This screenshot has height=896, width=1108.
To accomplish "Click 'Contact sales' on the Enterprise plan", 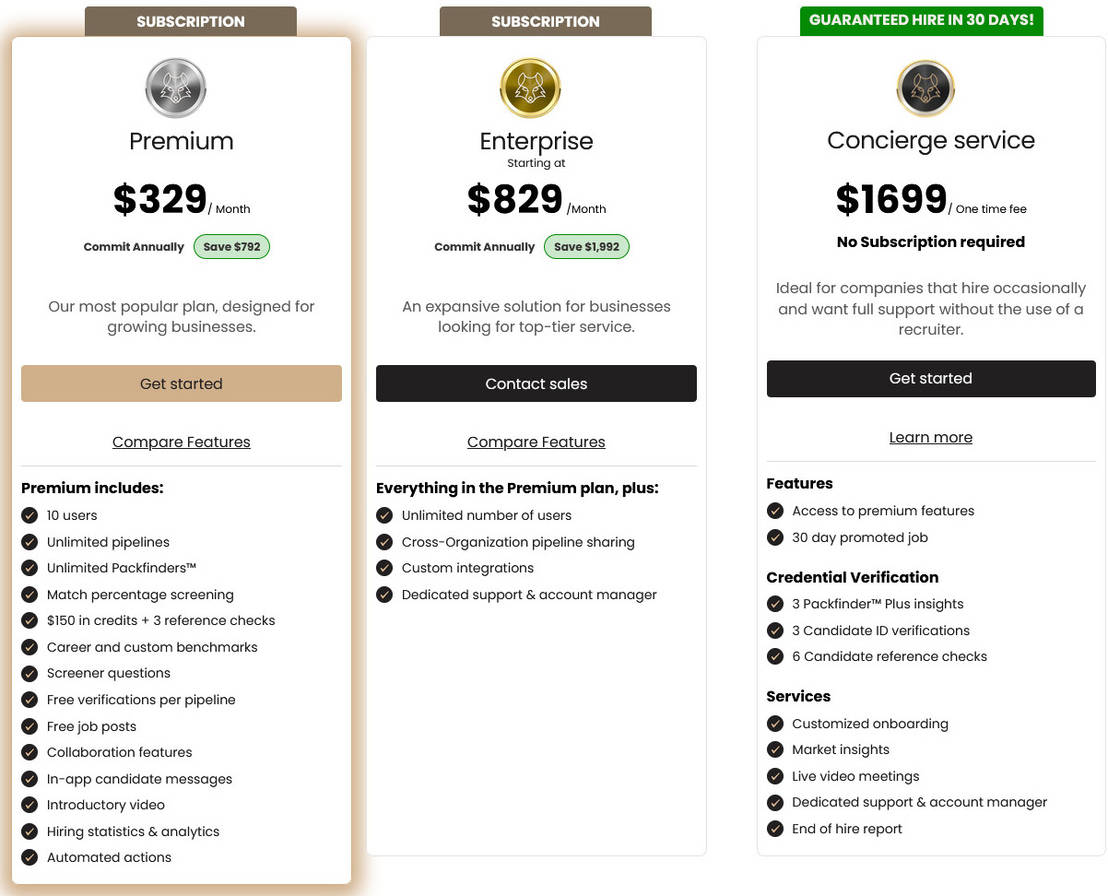I will tap(536, 383).
